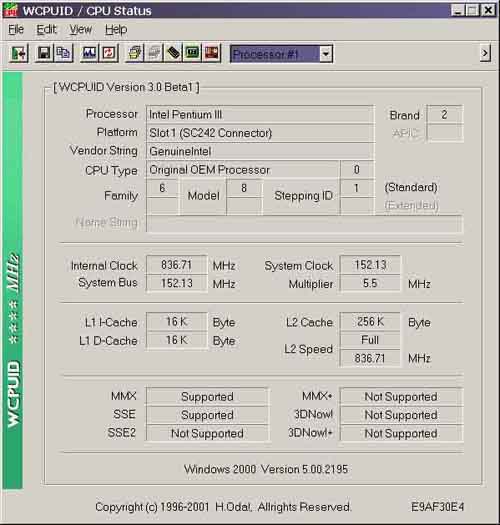Click the greyed-out stacked cards icon
500x525 pixels.
(x=154, y=54)
